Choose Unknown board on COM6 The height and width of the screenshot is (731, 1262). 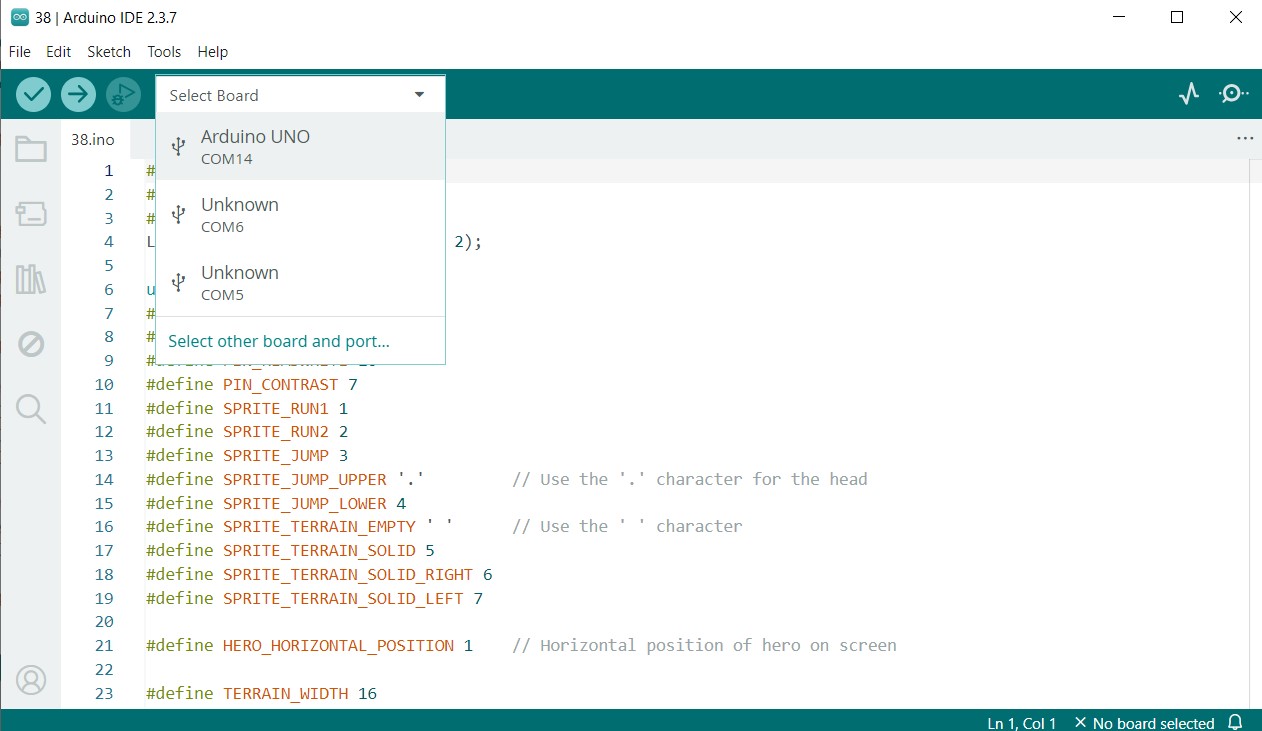click(301, 214)
